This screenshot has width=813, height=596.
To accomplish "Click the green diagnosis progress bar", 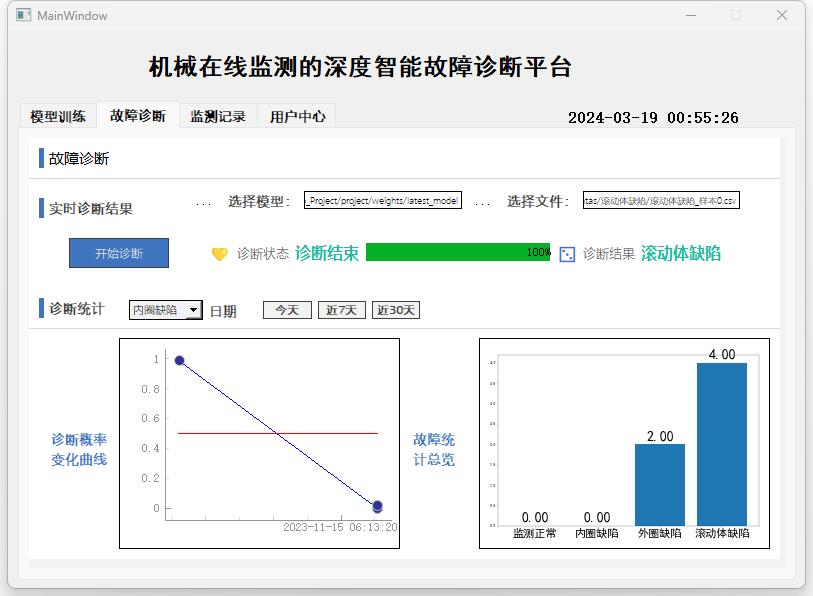I will (x=457, y=253).
